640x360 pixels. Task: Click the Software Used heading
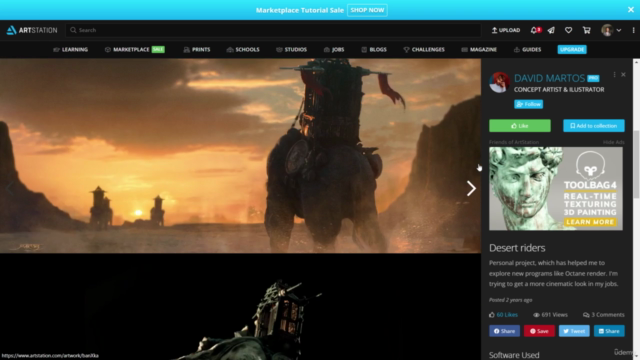tap(514, 355)
